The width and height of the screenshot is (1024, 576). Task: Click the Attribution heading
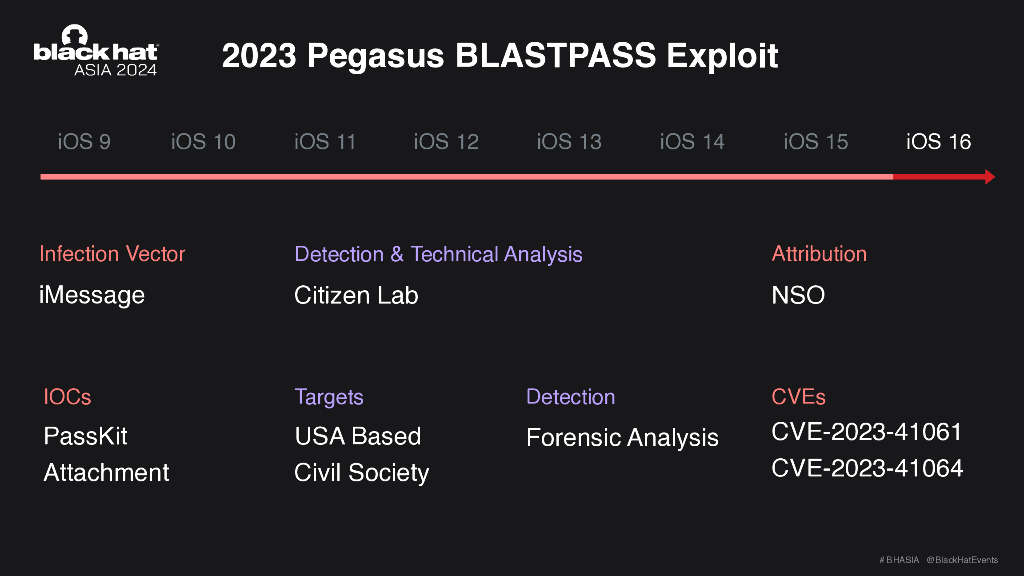[819, 254]
